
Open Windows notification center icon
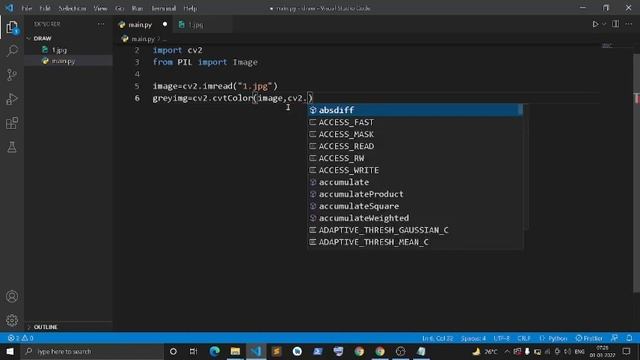[627, 351]
